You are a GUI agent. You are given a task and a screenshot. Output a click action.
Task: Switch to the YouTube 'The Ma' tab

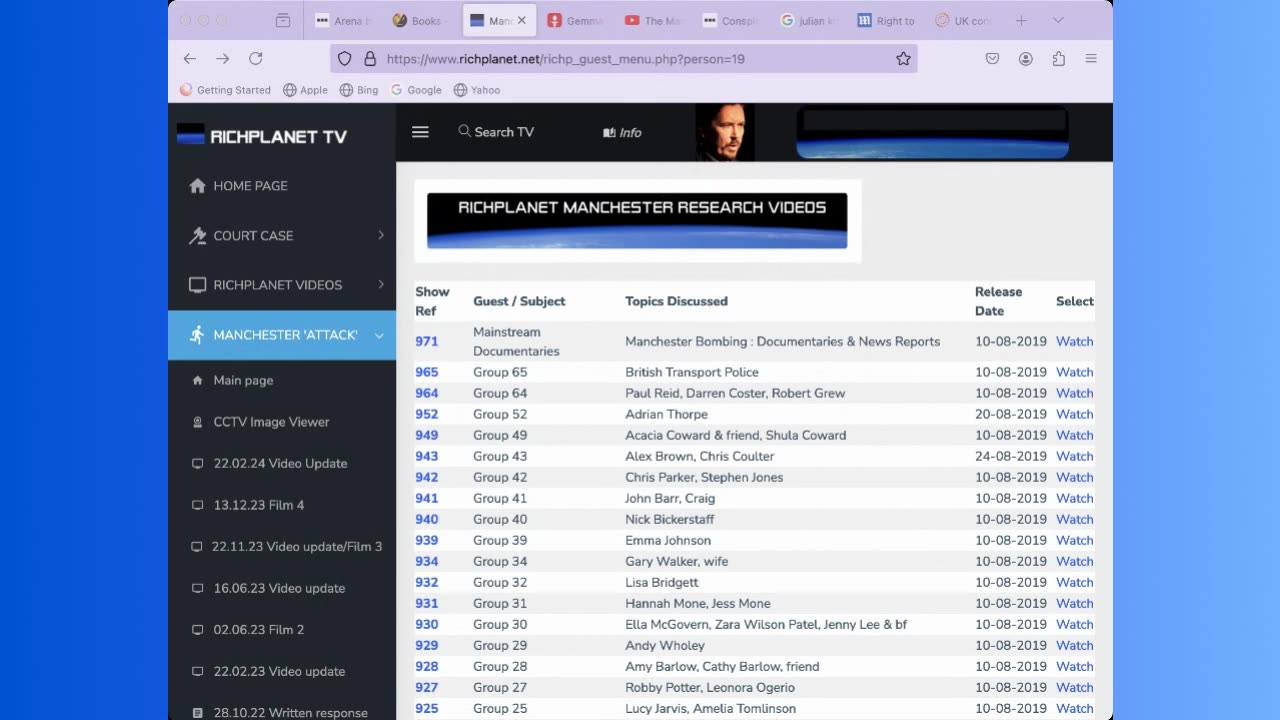(653, 20)
